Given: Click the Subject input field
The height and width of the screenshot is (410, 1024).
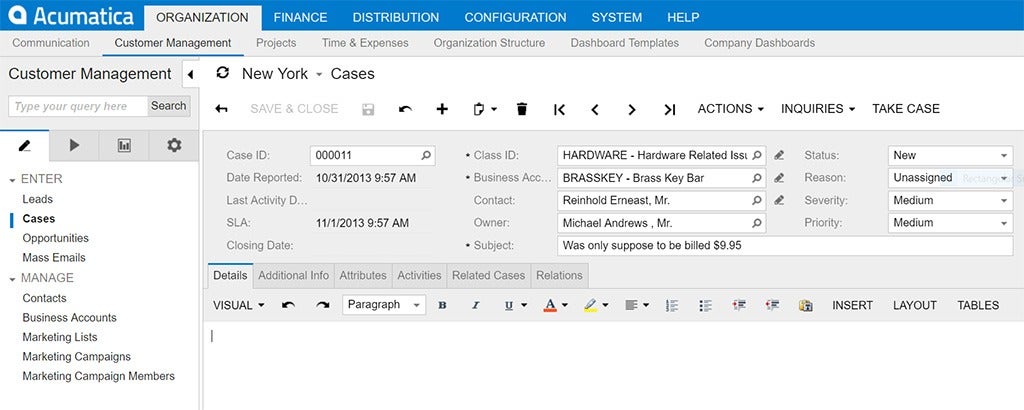Looking at the screenshot, I should tap(785, 246).
